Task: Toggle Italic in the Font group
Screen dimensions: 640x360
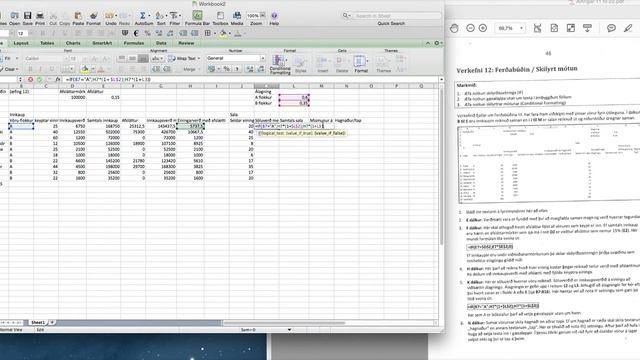Action: coord(41,69)
